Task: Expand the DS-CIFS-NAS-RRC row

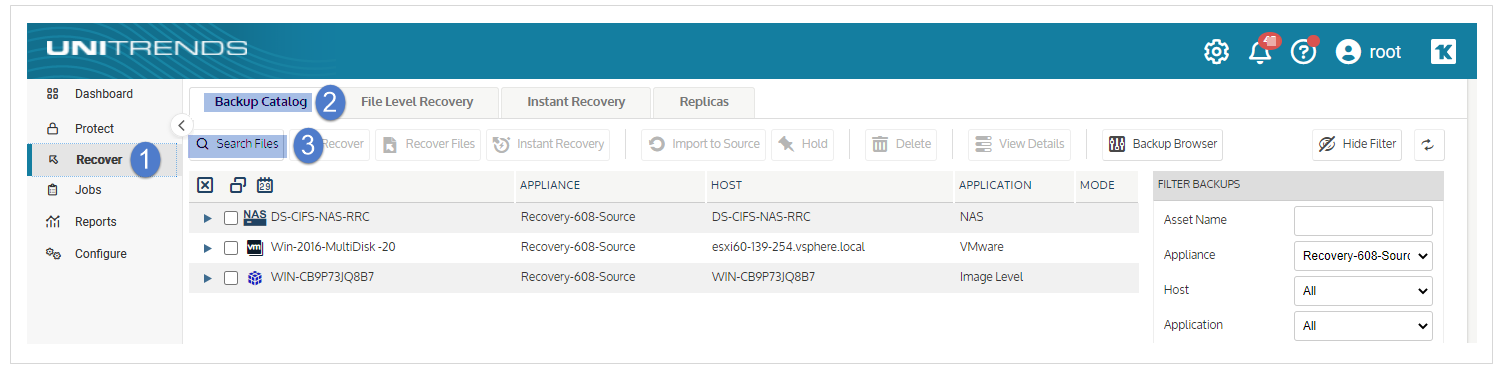Action: click(208, 218)
